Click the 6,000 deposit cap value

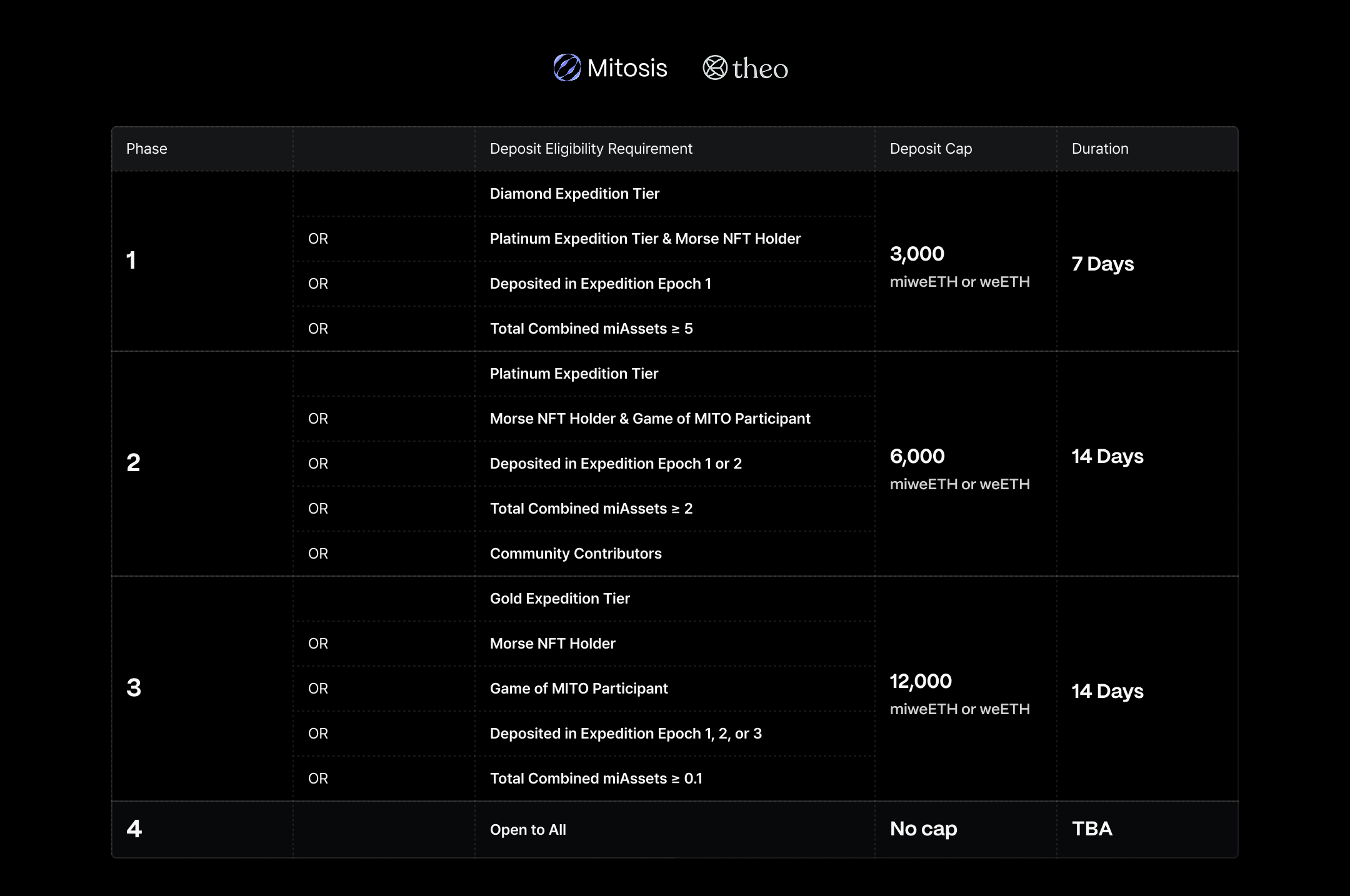[917, 456]
